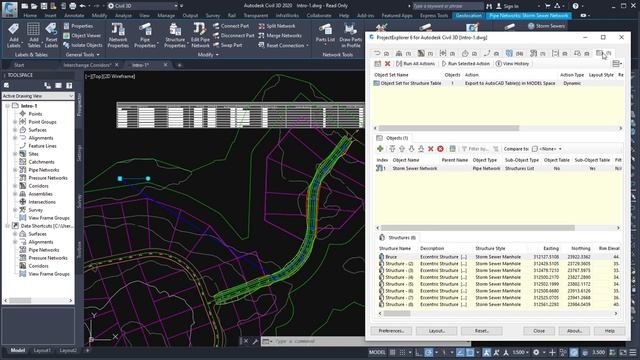640x360 pixels.
Task: Open Pipe Properties from the ribbon
Action: pyautogui.click(x=145, y=36)
